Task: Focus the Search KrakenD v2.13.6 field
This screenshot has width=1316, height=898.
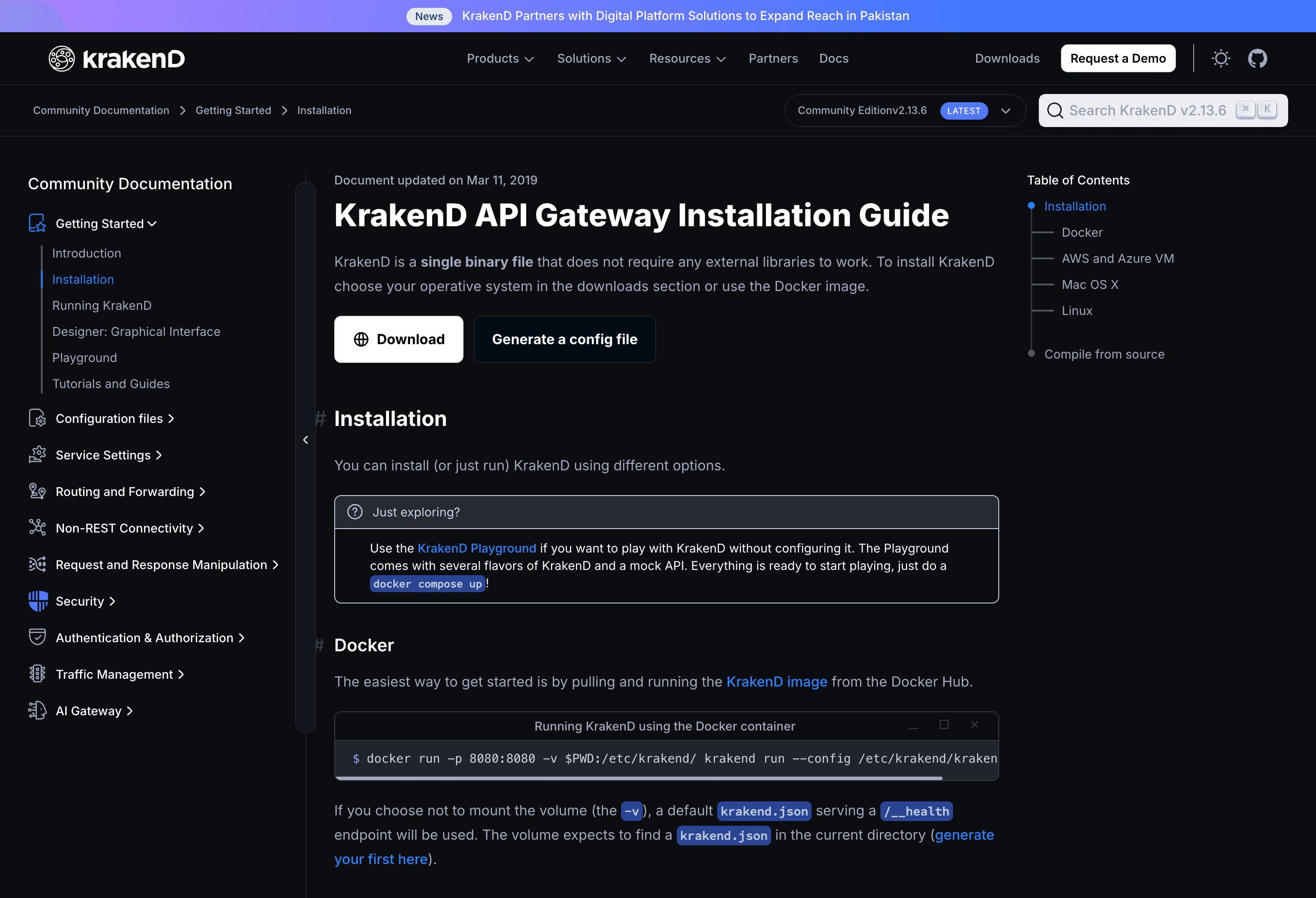Action: [1162, 111]
